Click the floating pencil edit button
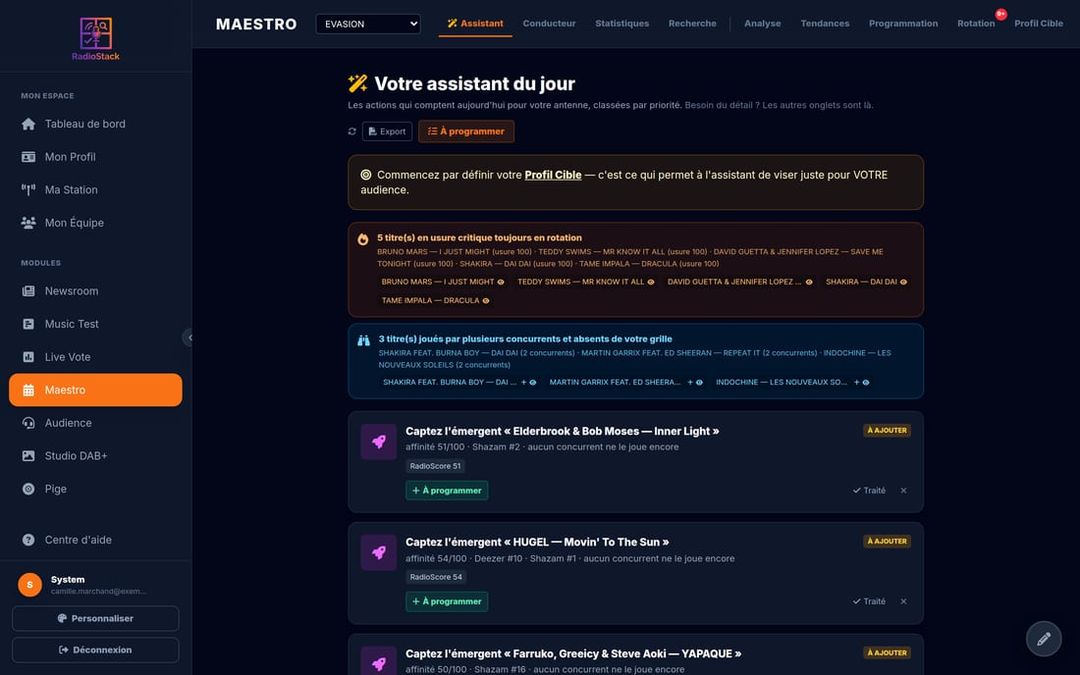This screenshot has width=1080, height=675. (1043, 639)
